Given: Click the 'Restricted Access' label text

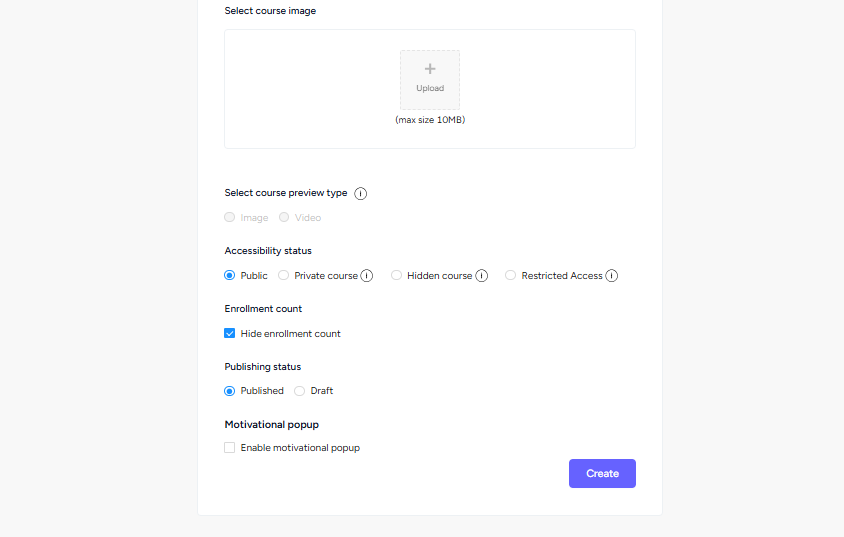Looking at the screenshot, I should (561, 276).
